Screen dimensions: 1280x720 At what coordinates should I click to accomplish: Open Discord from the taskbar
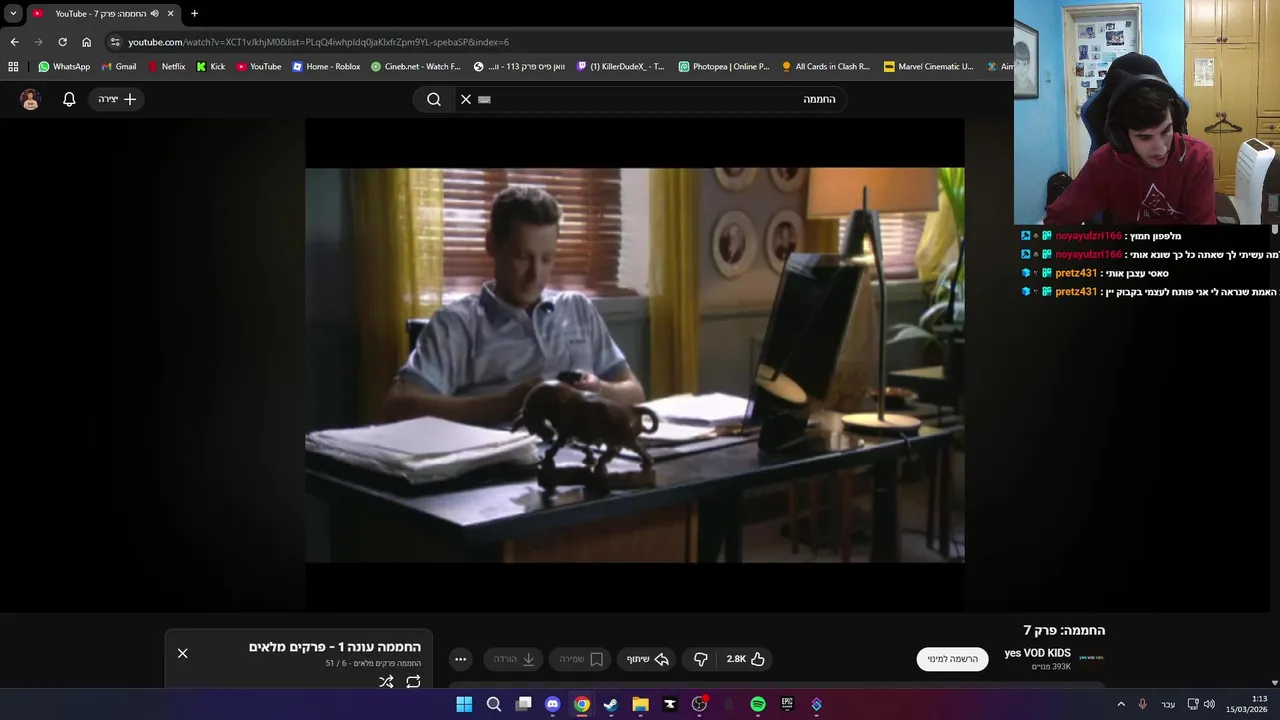click(x=552, y=704)
